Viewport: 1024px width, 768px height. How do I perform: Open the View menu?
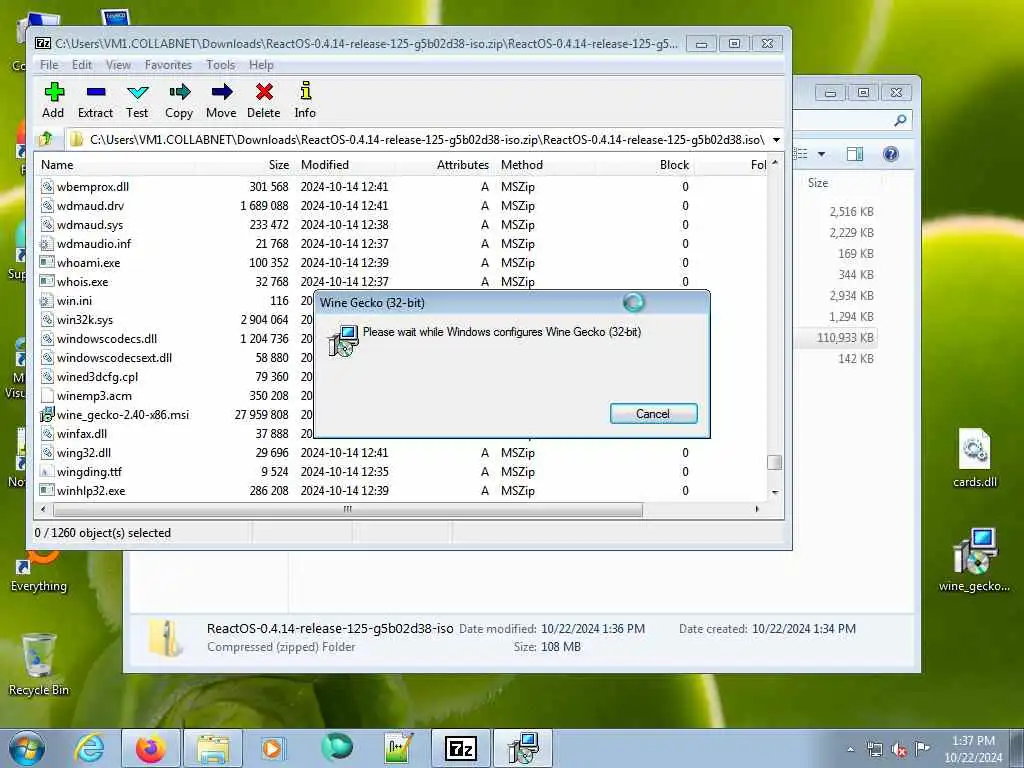click(x=118, y=65)
